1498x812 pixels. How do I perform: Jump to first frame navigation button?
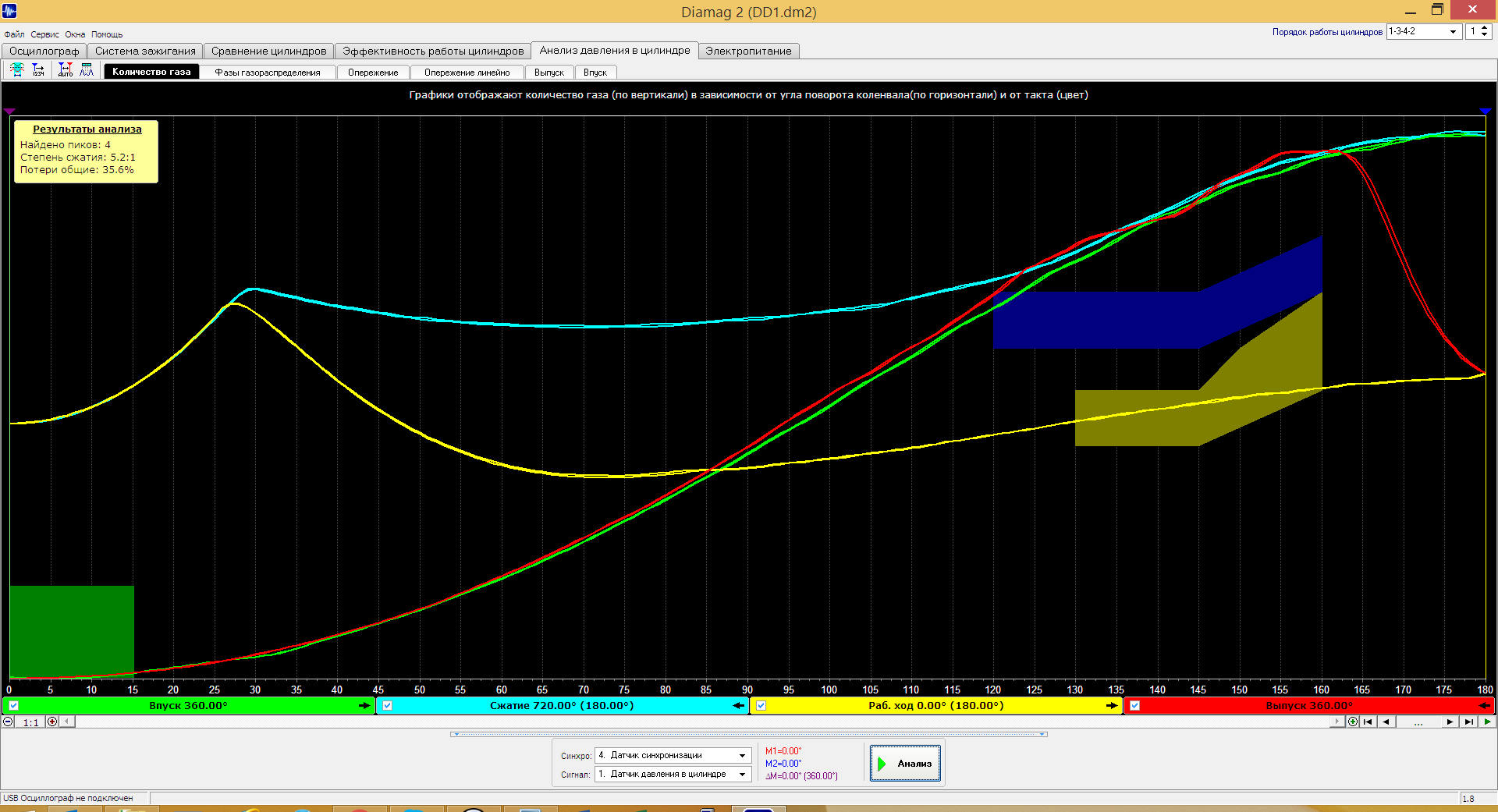point(1368,722)
